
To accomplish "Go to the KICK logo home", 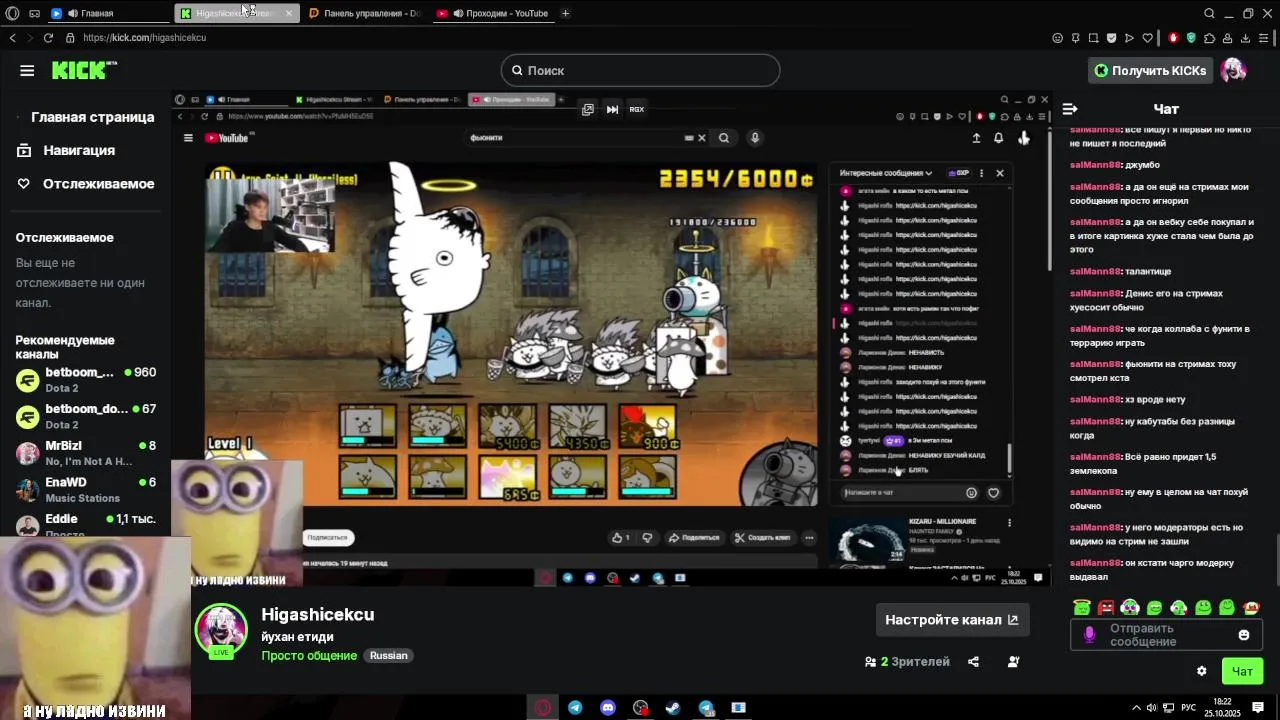I will click(x=84, y=70).
